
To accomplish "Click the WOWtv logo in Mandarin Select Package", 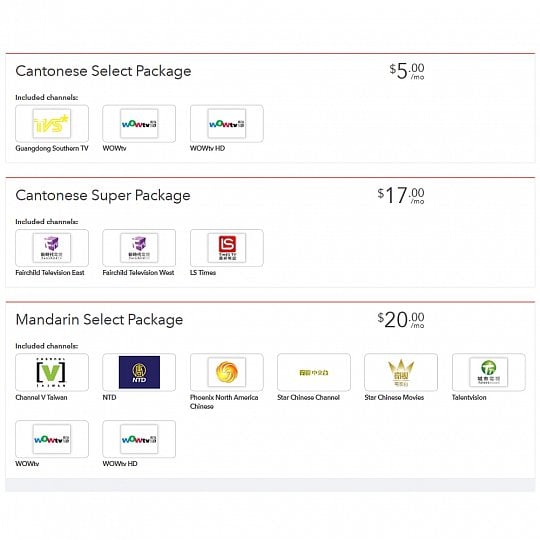I will click(52, 439).
